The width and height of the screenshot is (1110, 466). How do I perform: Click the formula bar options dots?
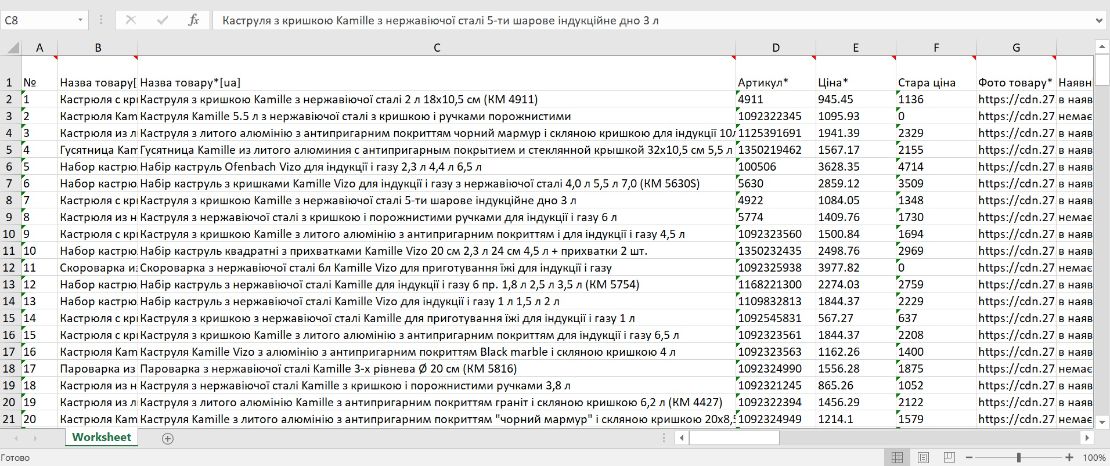tap(101, 21)
